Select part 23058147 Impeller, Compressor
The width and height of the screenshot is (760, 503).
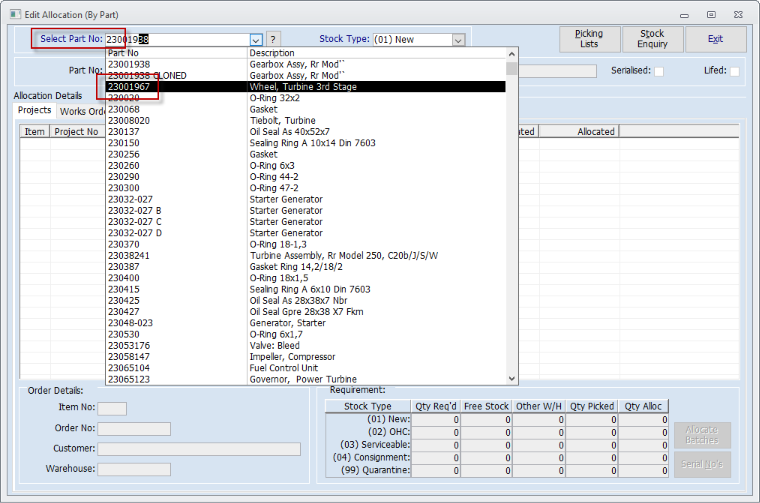point(305,357)
